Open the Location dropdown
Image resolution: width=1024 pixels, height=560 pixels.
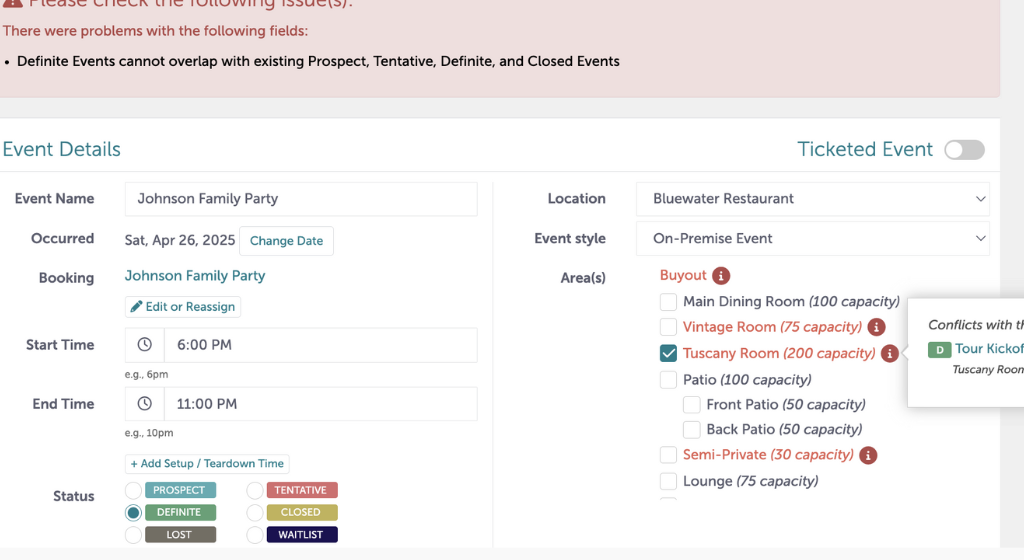[x=812, y=199]
